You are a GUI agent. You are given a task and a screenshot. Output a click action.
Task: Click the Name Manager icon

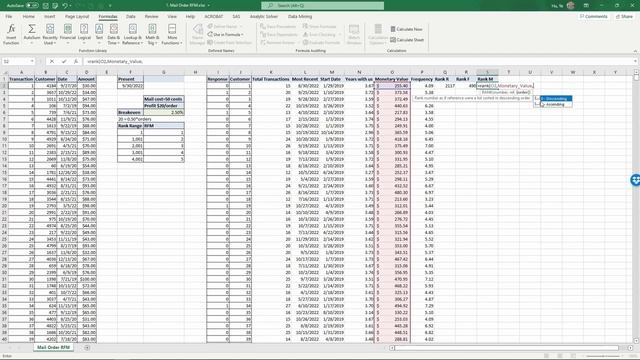[197, 34]
